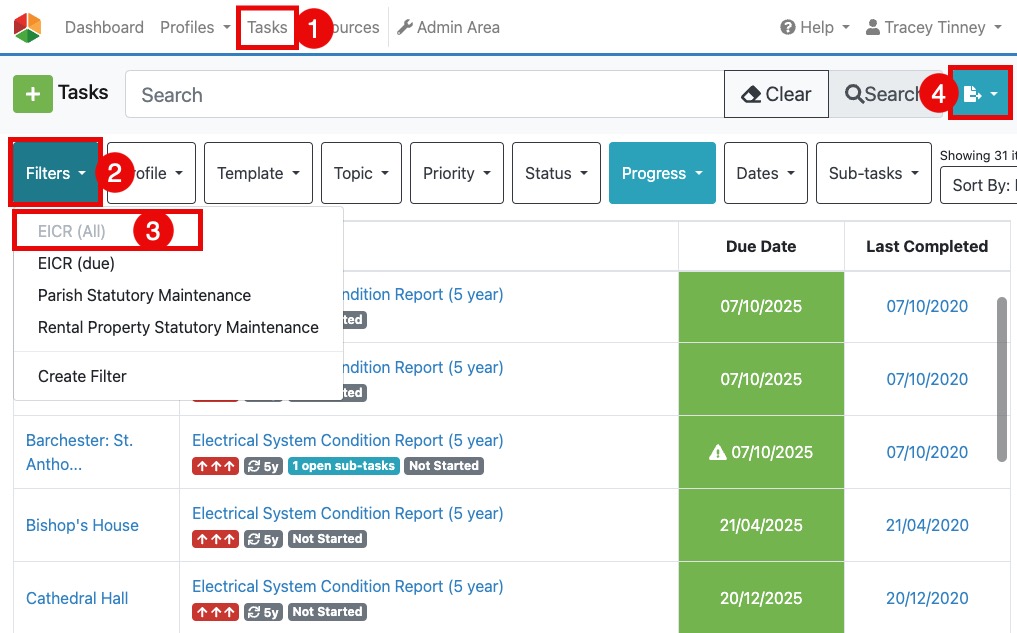Click the 5y recurrence badge for Bishop's House
Image resolution: width=1017 pixels, height=633 pixels.
coord(264,539)
